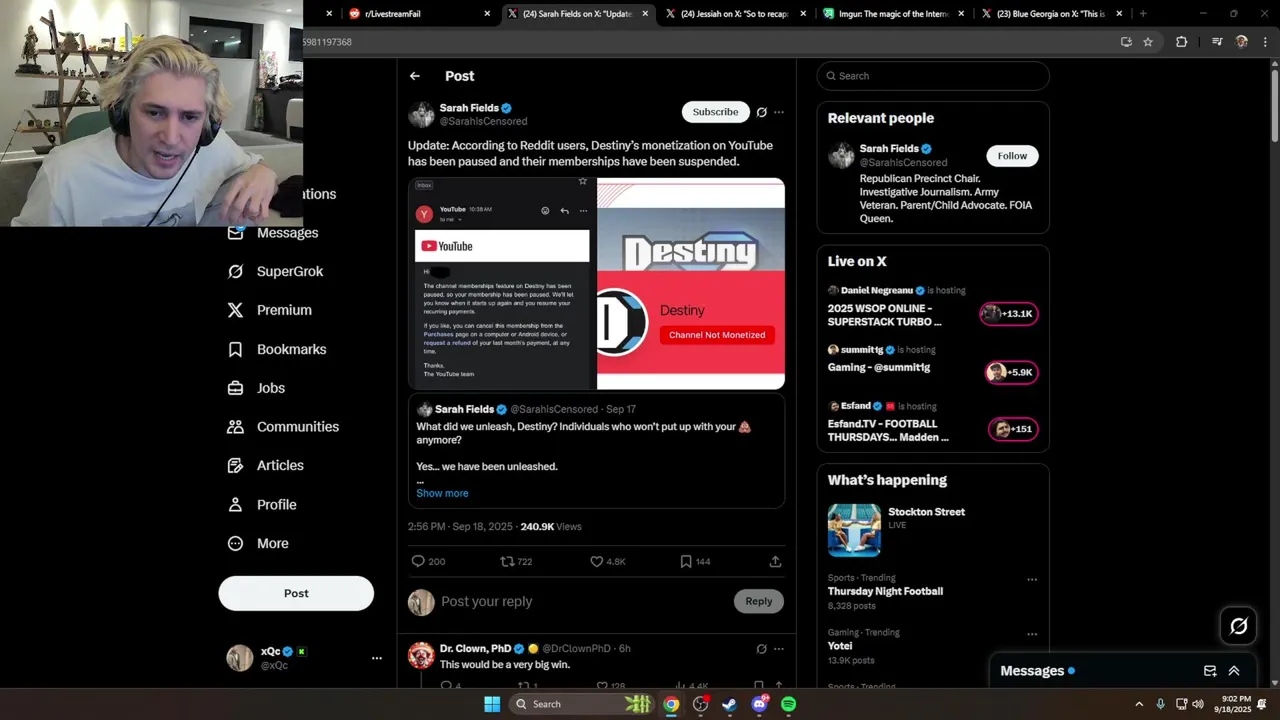Open the Destiny Channel Not Monetized image
Image resolution: width=1280 pixels, height=720 pixels.
691,284
